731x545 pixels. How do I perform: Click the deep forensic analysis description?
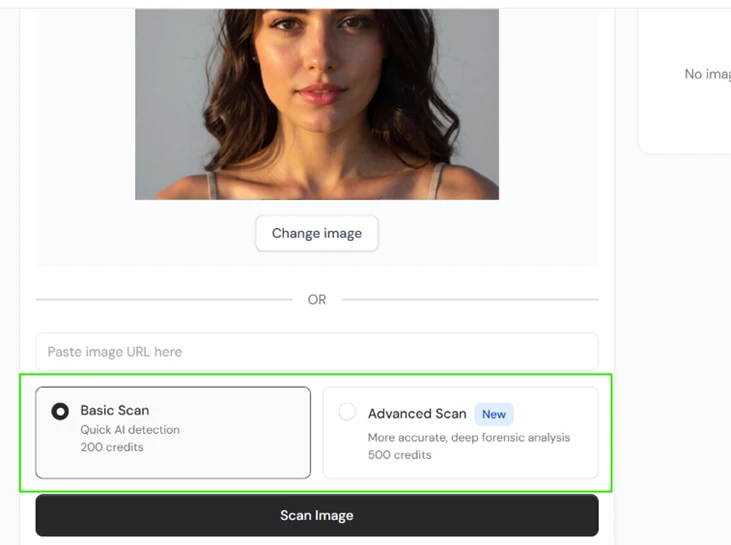tap(469, 437)
